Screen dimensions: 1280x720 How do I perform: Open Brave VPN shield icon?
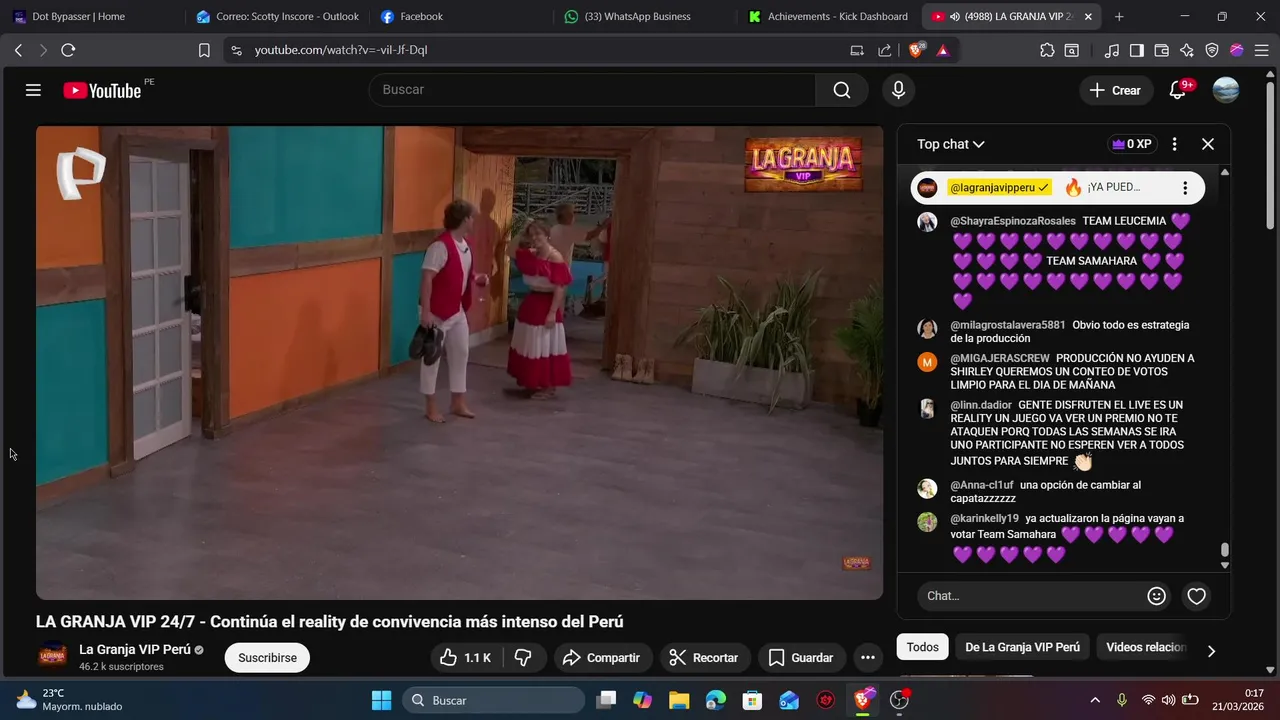[1212, 50]
